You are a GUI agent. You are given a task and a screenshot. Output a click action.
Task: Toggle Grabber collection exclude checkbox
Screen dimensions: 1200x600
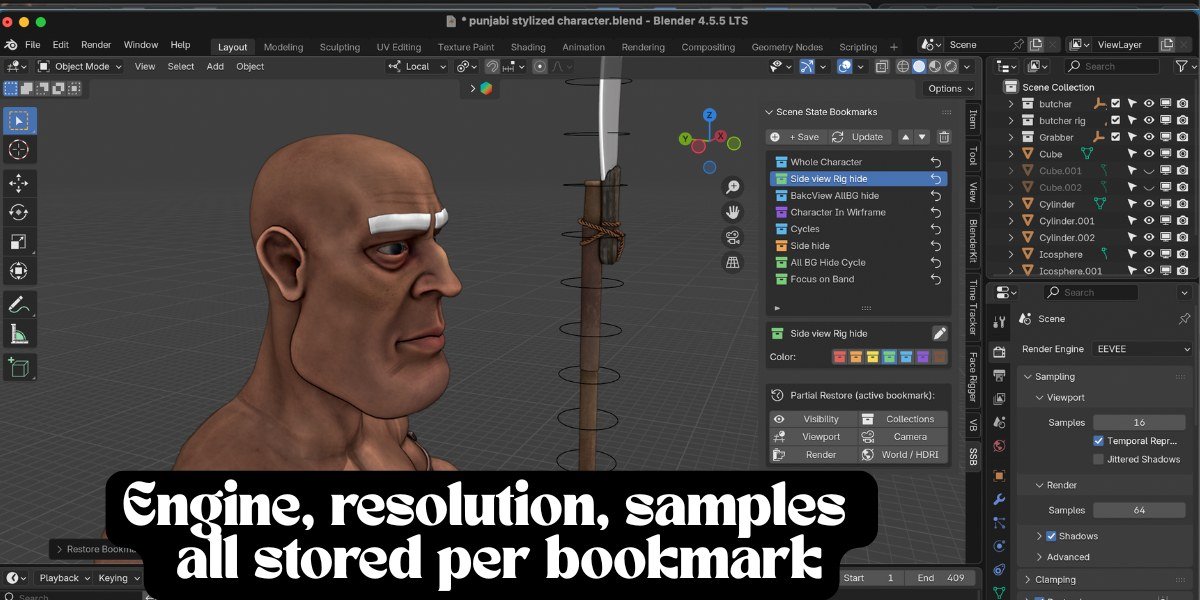point(1116,137)
